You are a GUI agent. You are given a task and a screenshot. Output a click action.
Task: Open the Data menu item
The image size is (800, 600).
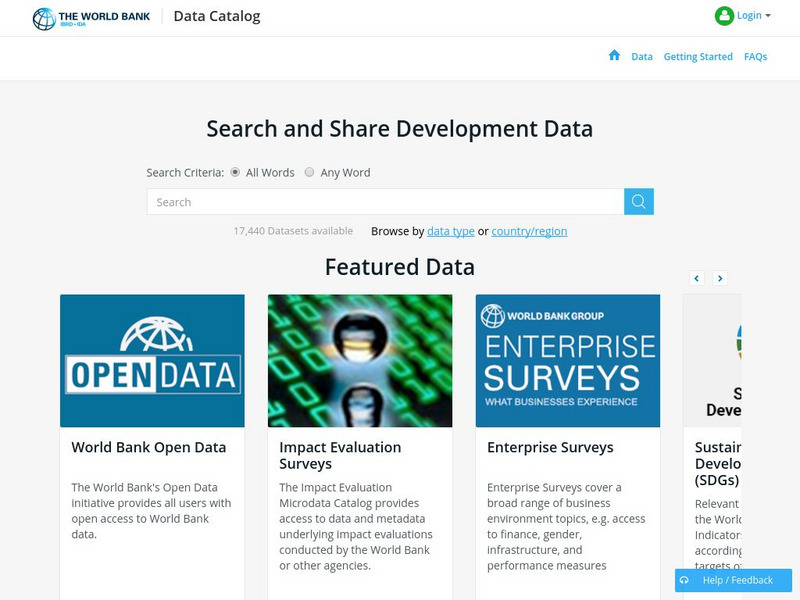(x=642, y=57)
